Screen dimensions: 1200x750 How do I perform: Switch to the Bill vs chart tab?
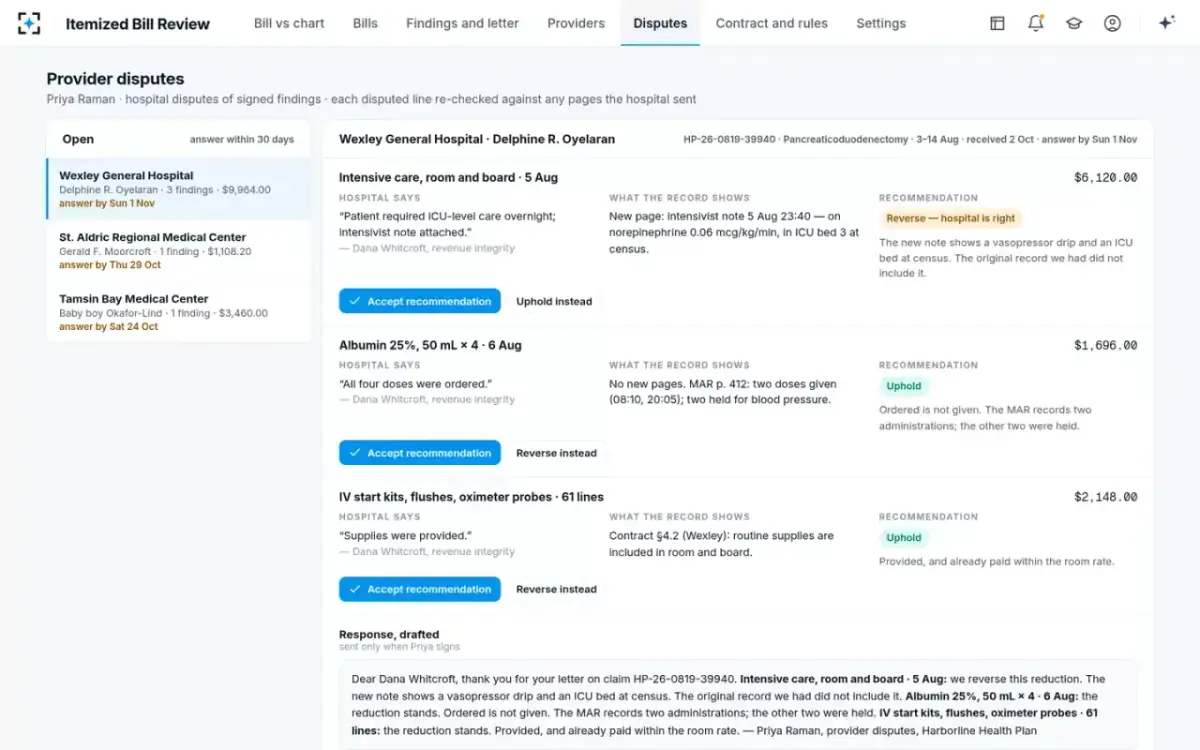click(x=289, y=23)
